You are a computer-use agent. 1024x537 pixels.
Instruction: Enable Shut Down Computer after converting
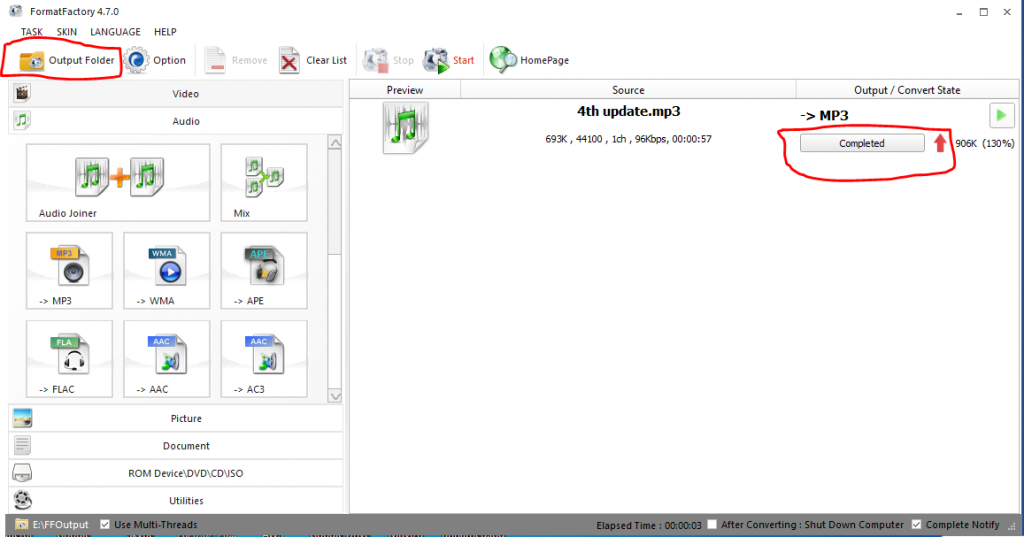click(712, 525)
